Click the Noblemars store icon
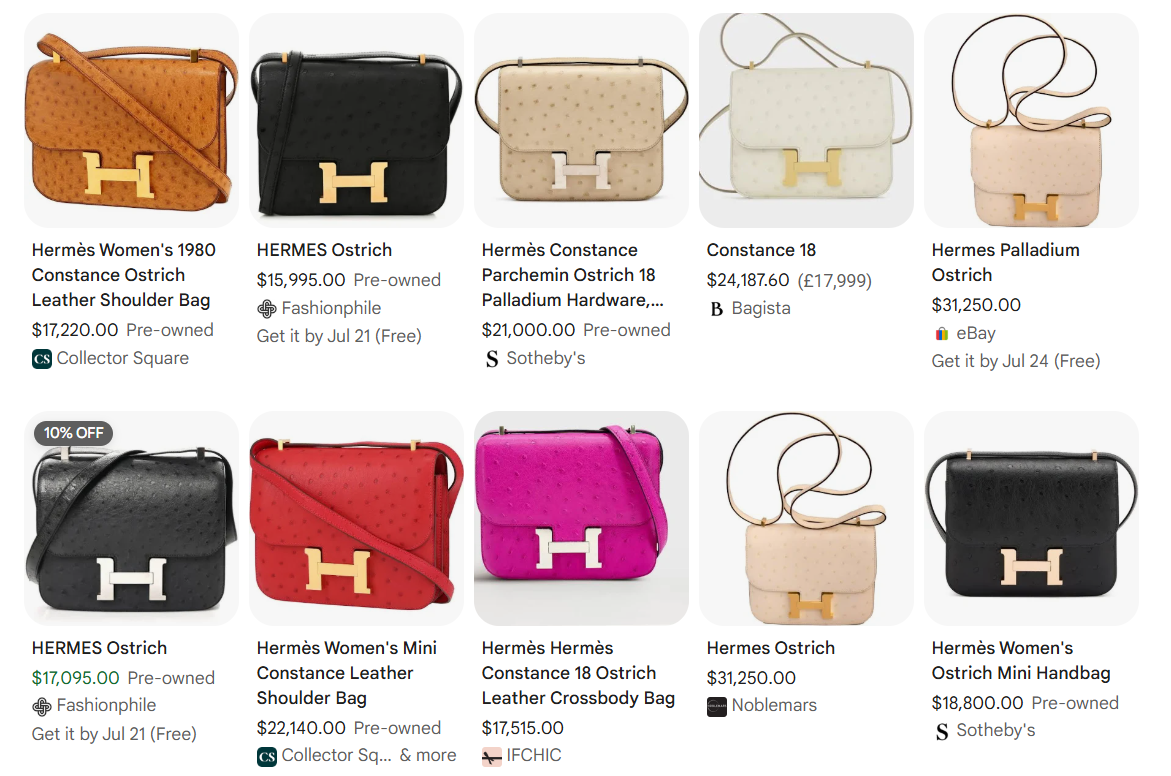Screen dimensions: 1171x776 pos(716,706)
